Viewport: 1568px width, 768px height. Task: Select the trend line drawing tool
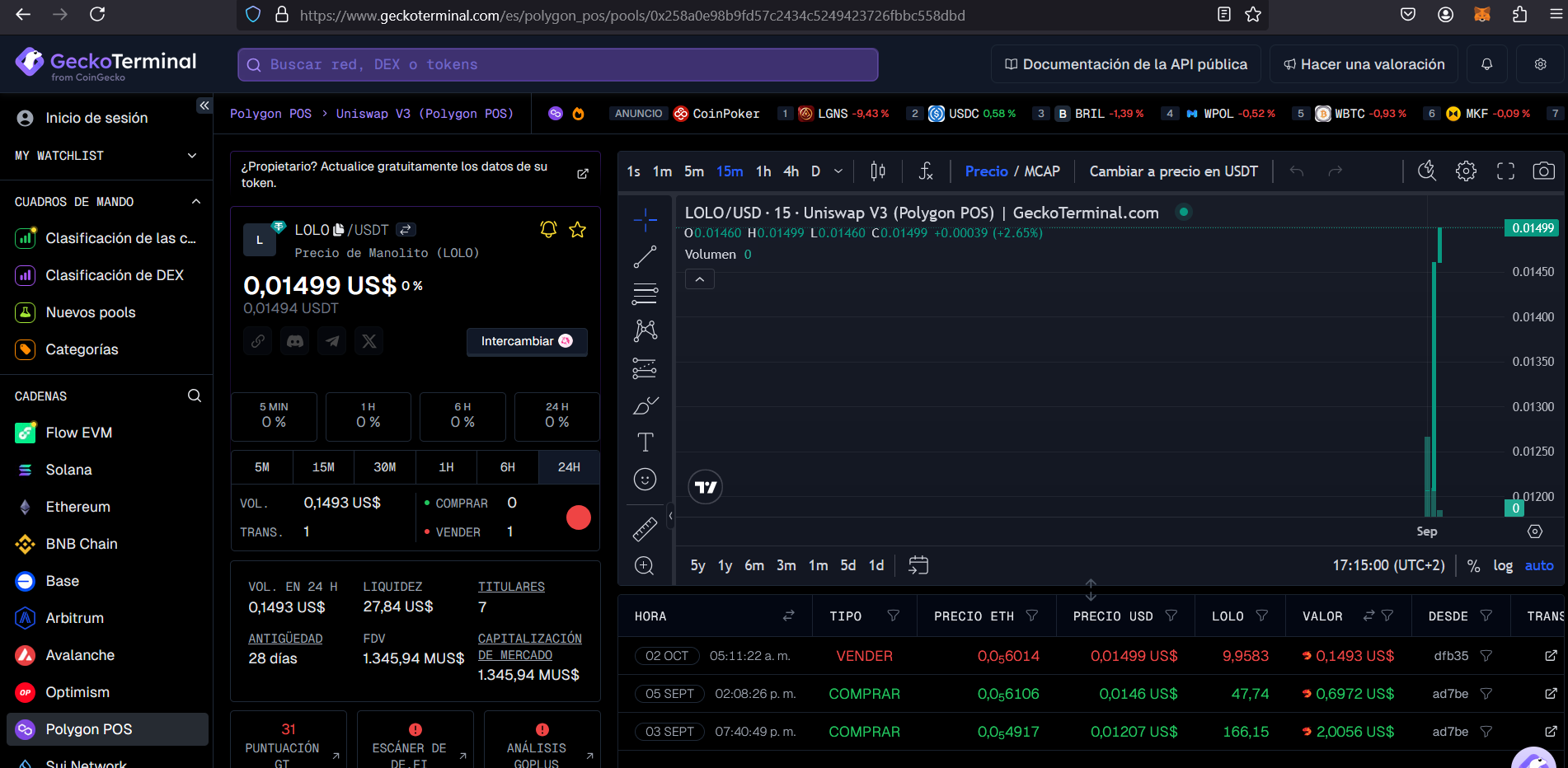click(645, 257)
